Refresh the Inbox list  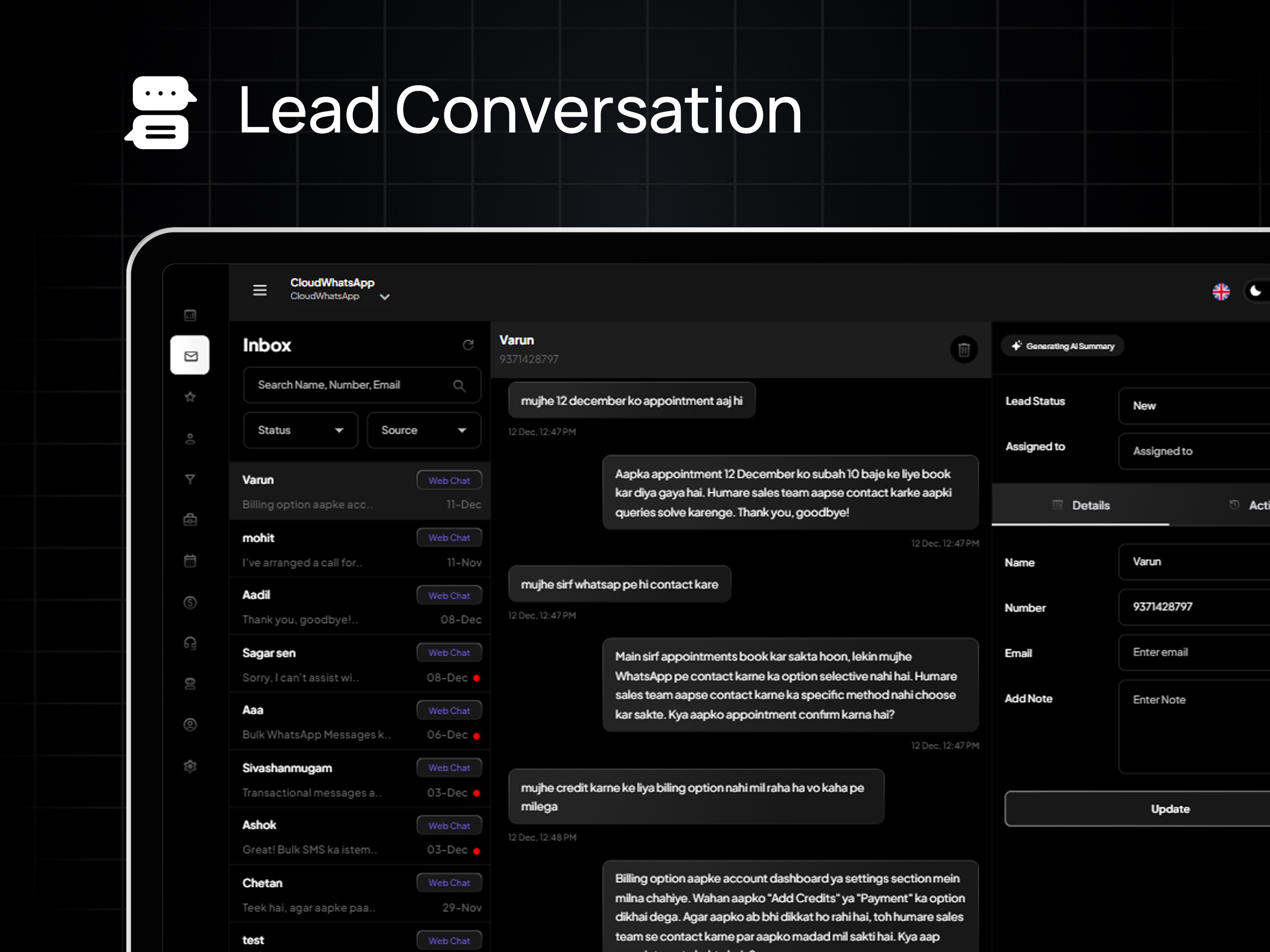pos(468,344)
